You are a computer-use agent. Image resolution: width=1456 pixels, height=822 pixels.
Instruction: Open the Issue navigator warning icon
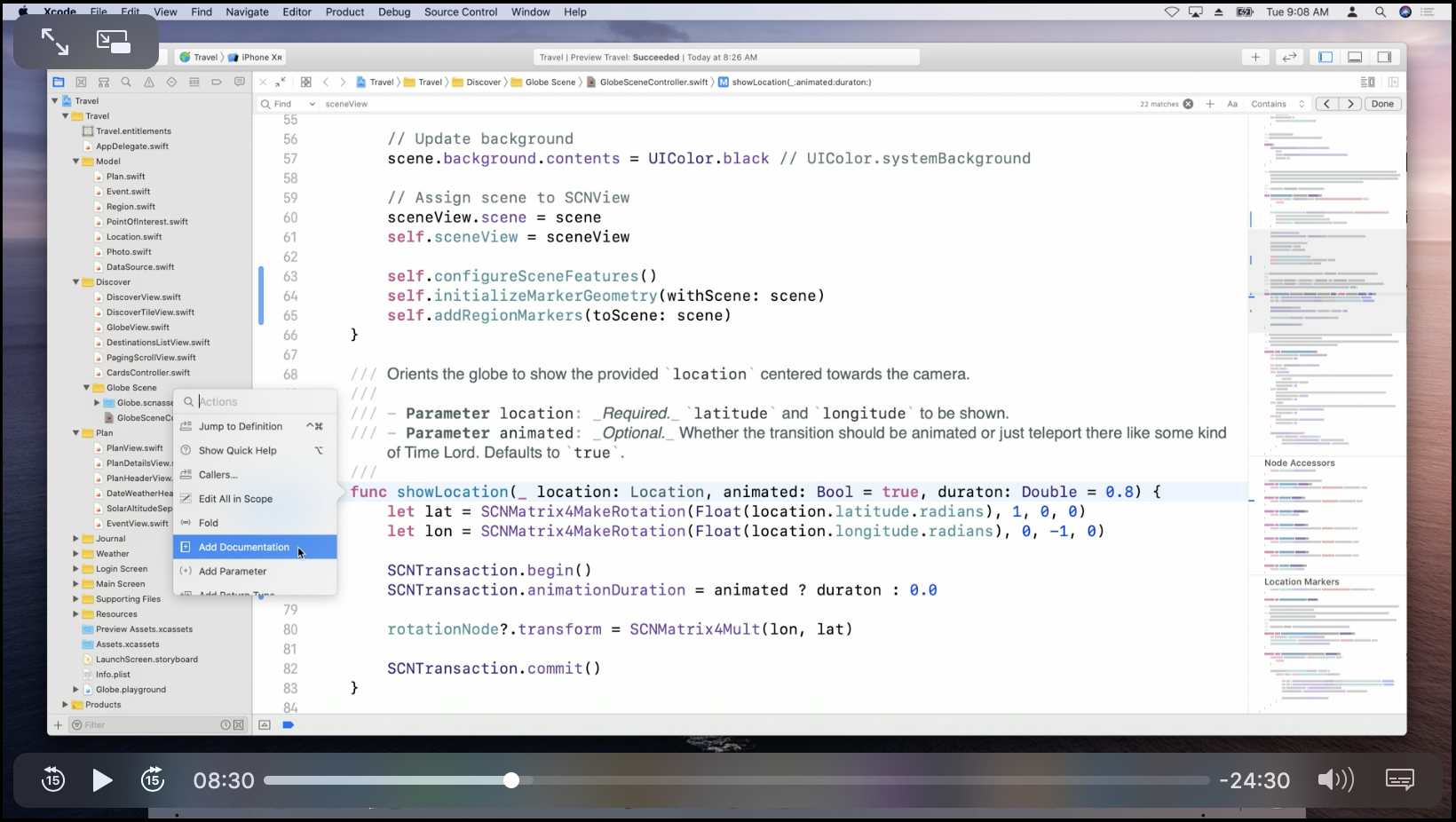click(149, 82)
